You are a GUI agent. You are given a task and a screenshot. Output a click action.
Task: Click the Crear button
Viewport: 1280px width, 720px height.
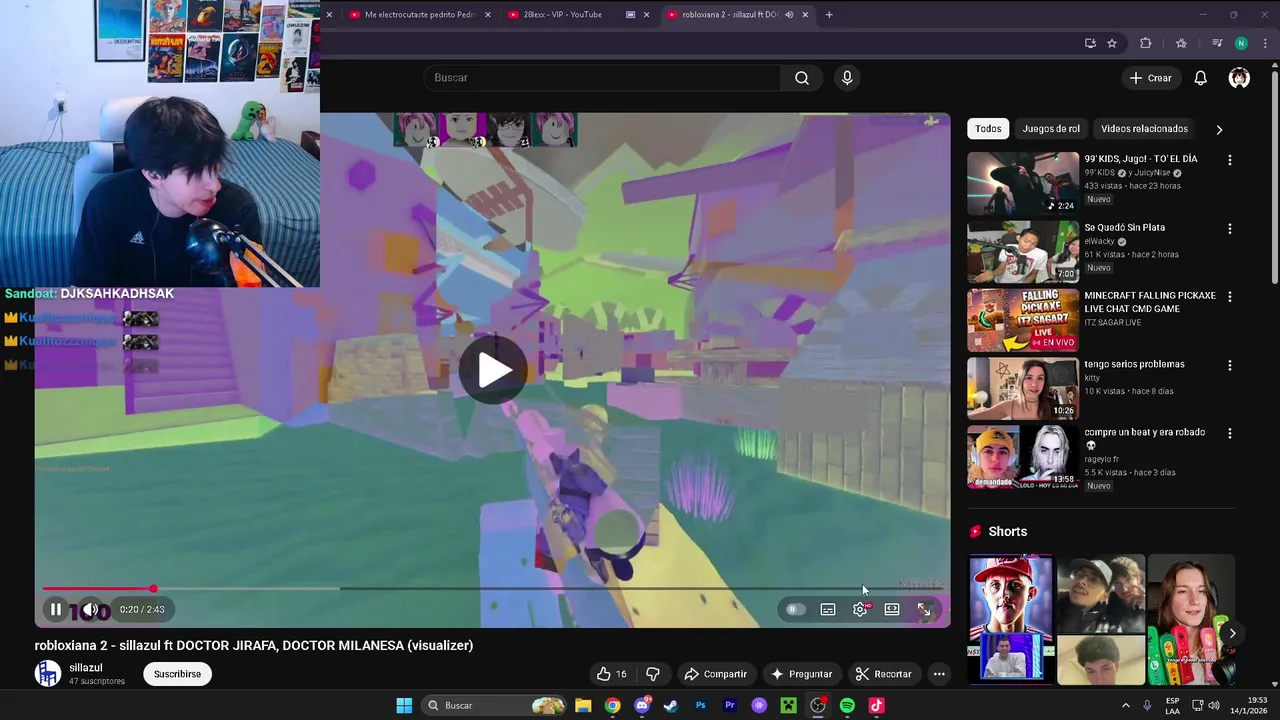(1150, 78)
